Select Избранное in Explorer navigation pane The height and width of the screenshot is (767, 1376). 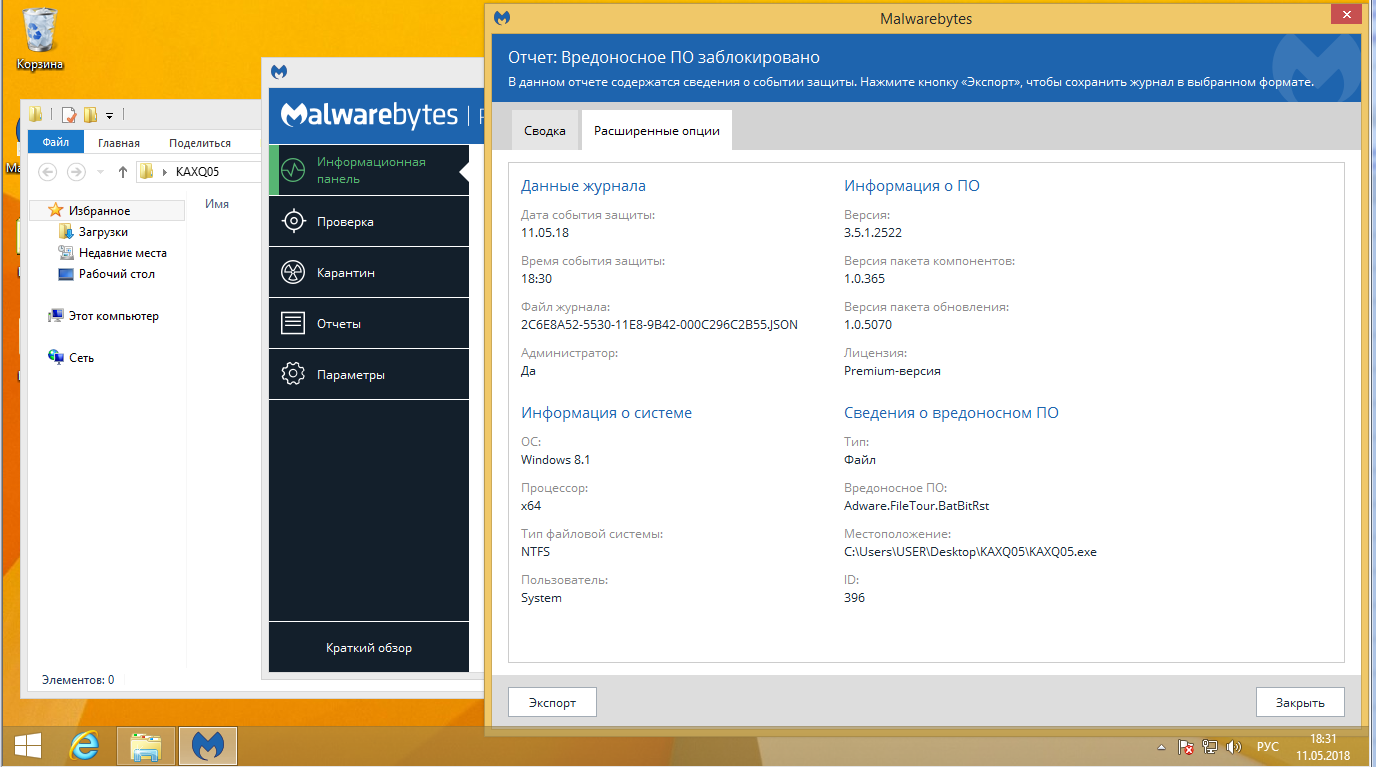tap(100, 210)
